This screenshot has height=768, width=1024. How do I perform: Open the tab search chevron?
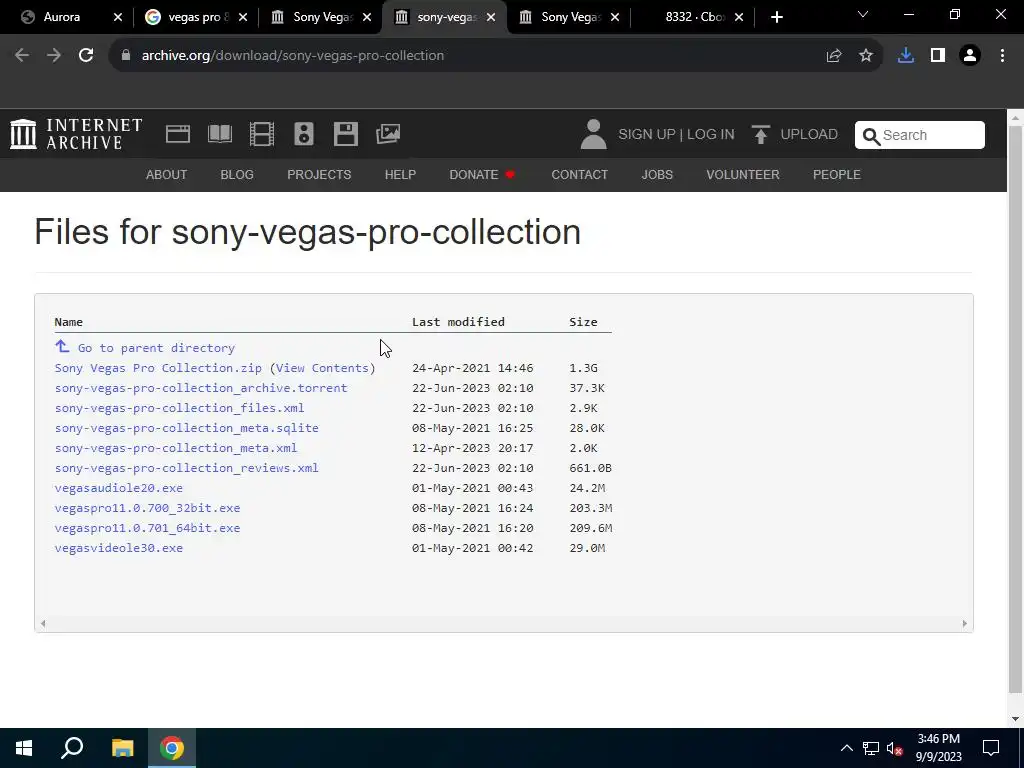coord(863,14)
